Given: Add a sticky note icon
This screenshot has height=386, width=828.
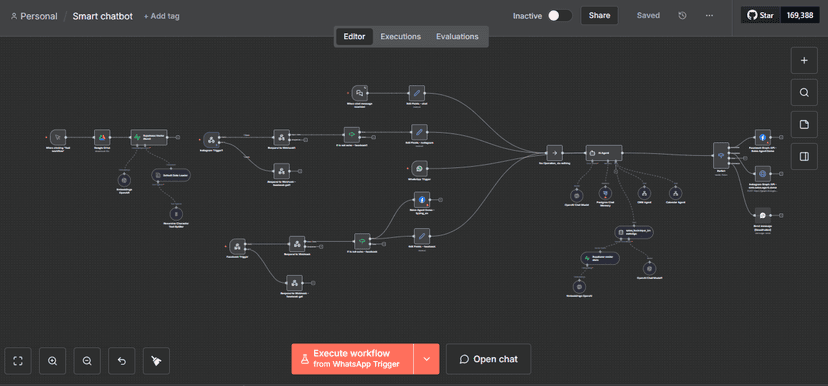Looking at the screenshot, I should (804, 125).
